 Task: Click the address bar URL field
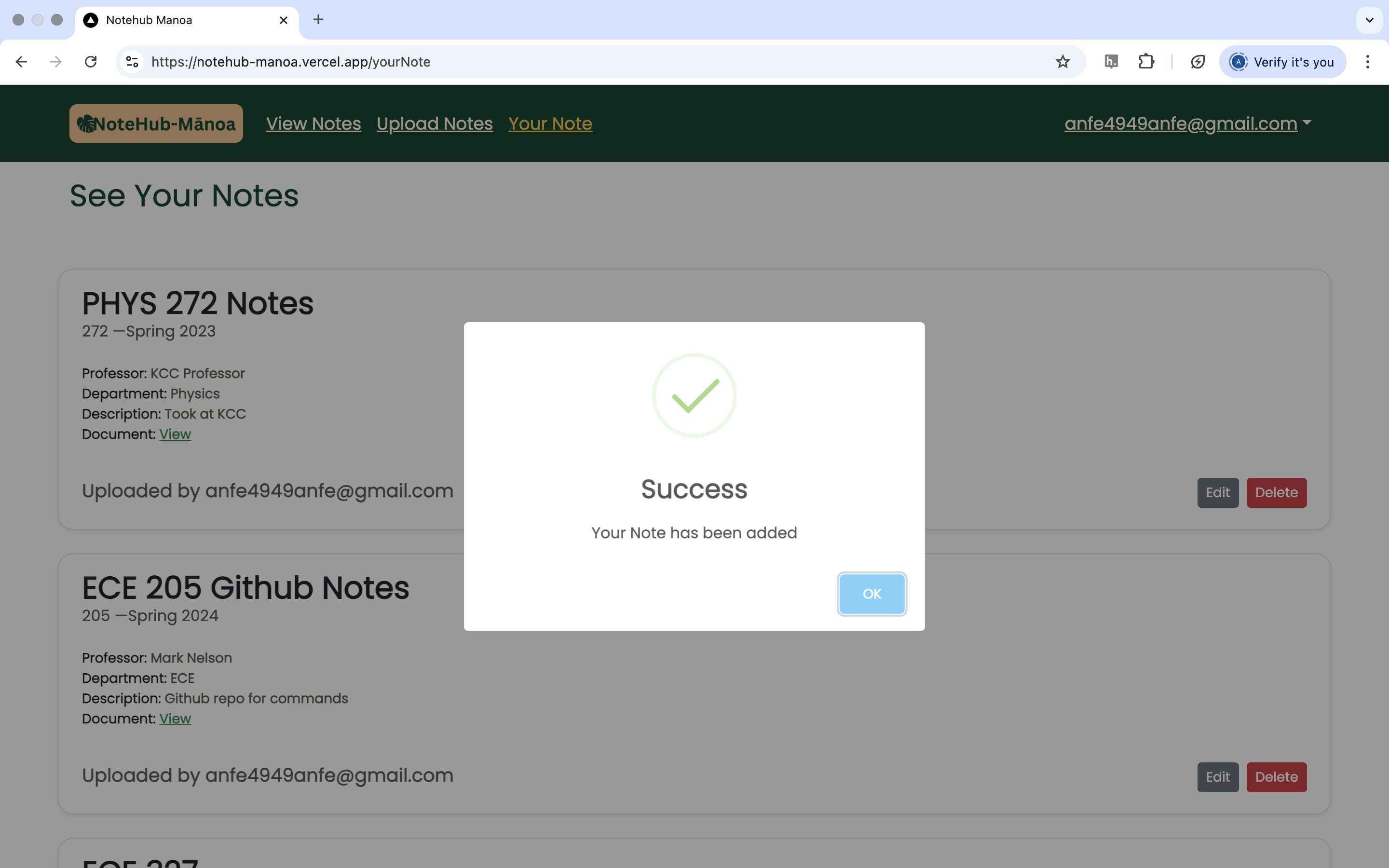(574, 61)
